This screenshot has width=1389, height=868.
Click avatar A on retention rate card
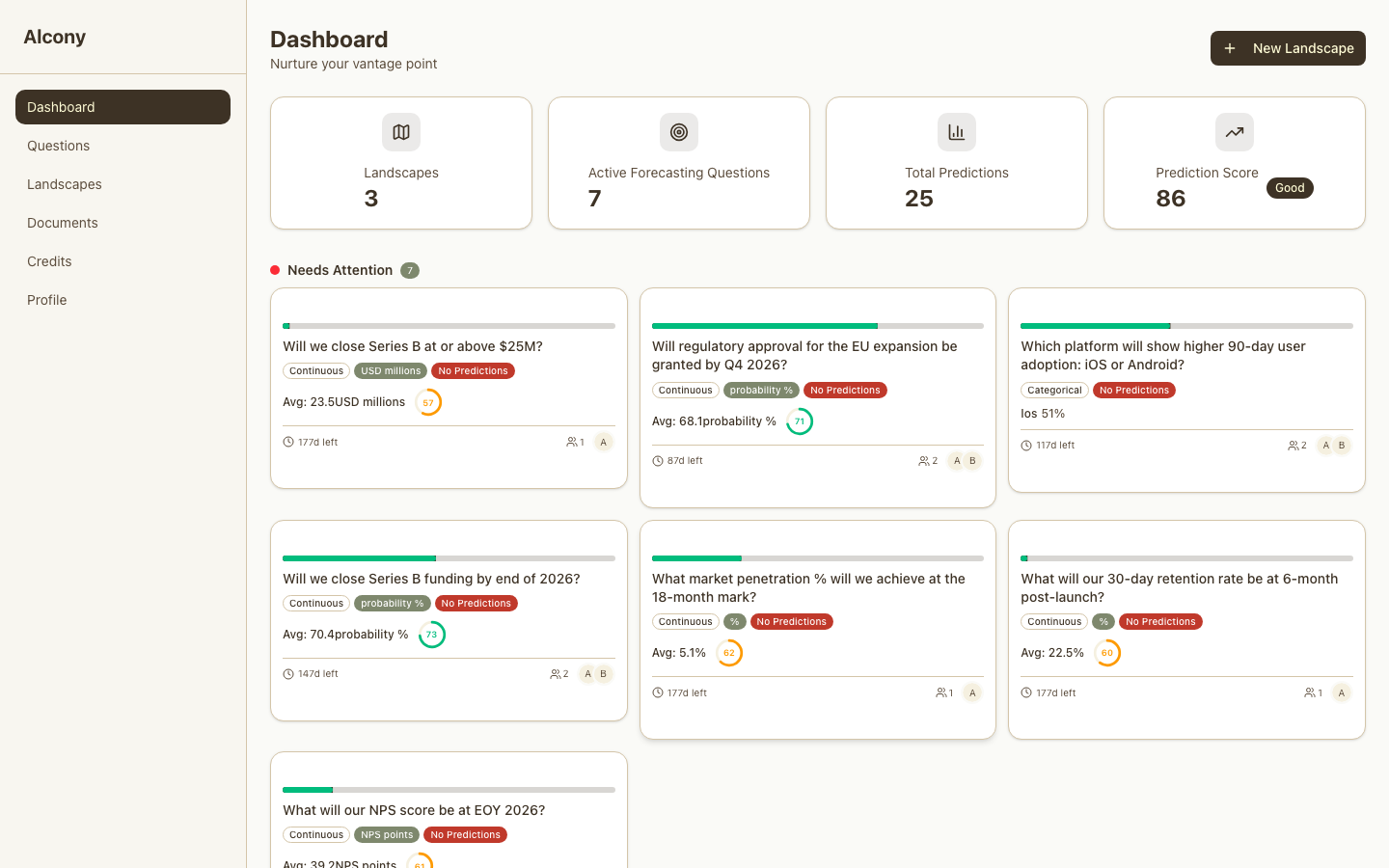(1342, 693)
